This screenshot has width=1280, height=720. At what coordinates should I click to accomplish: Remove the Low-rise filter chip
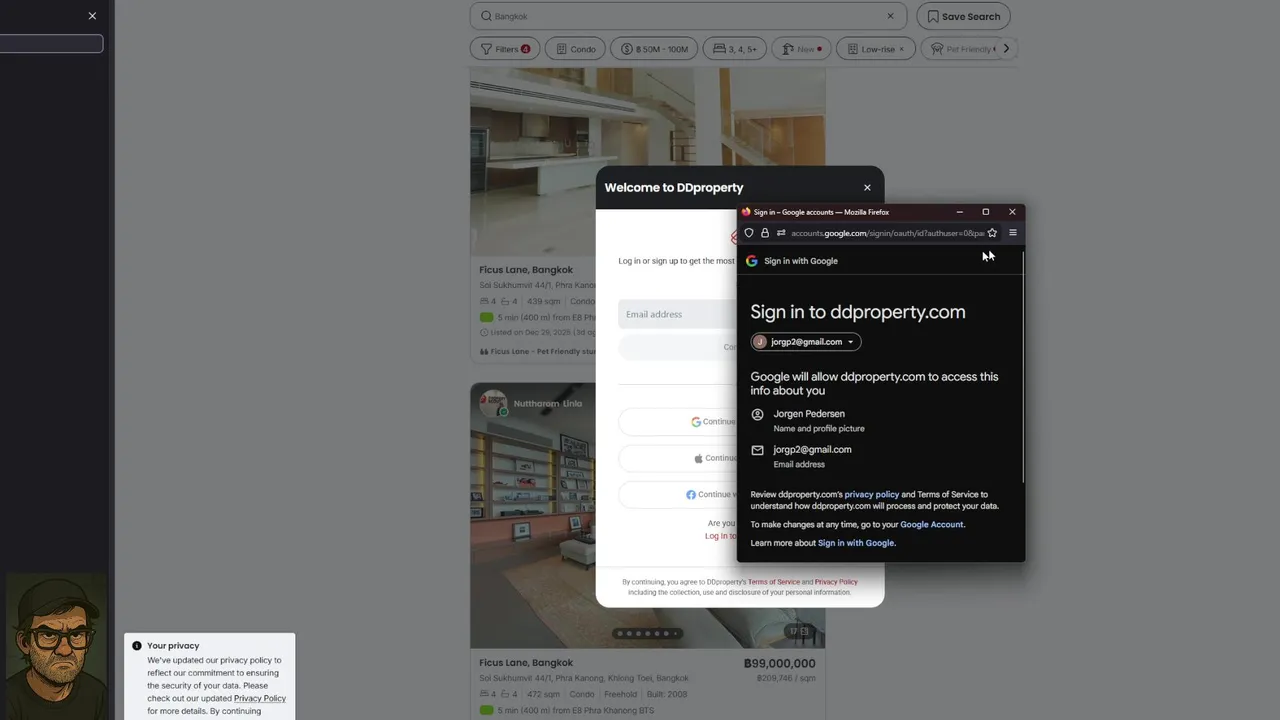point(901,49)
